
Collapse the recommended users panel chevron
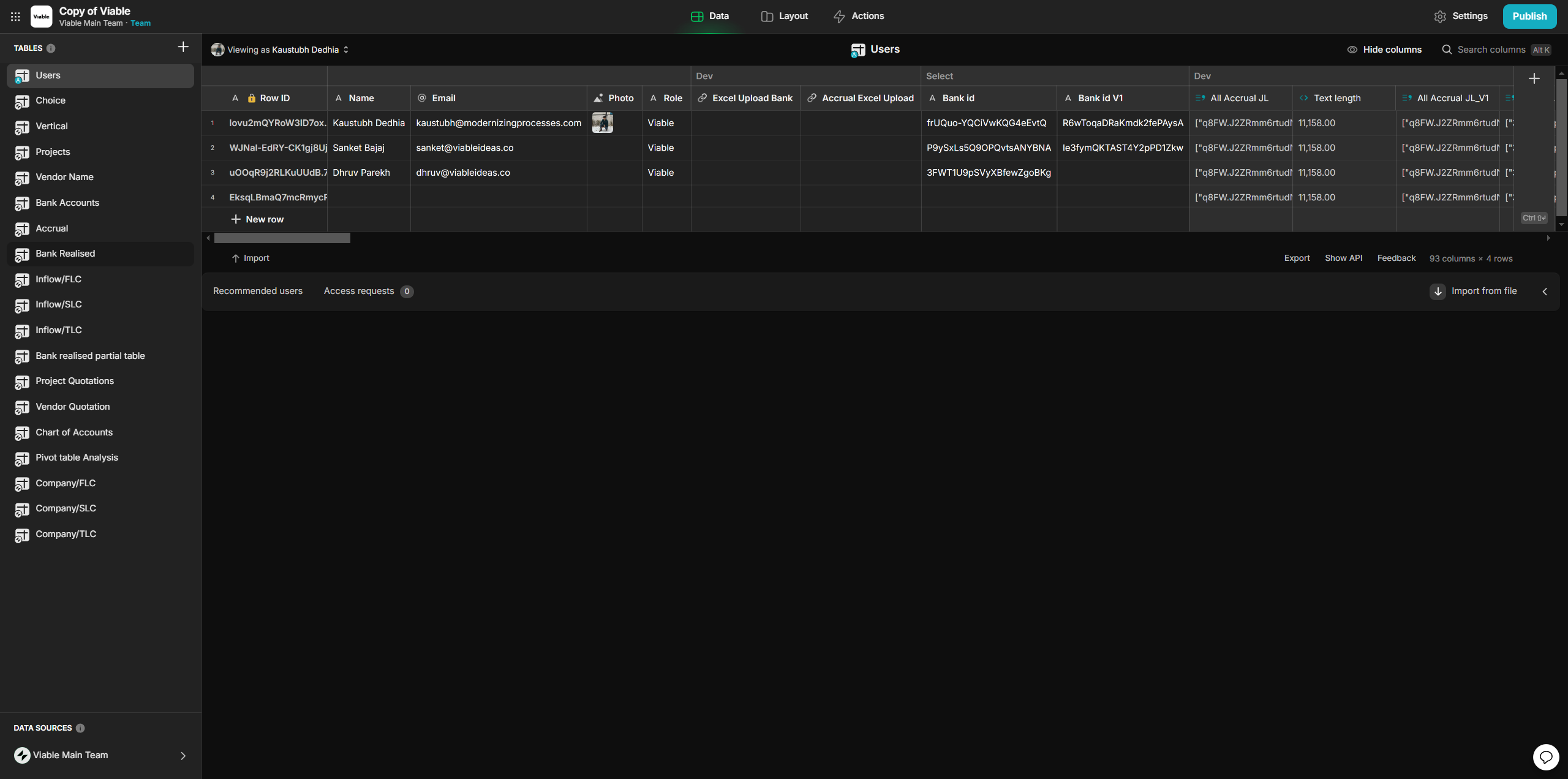coord(1545,292)
